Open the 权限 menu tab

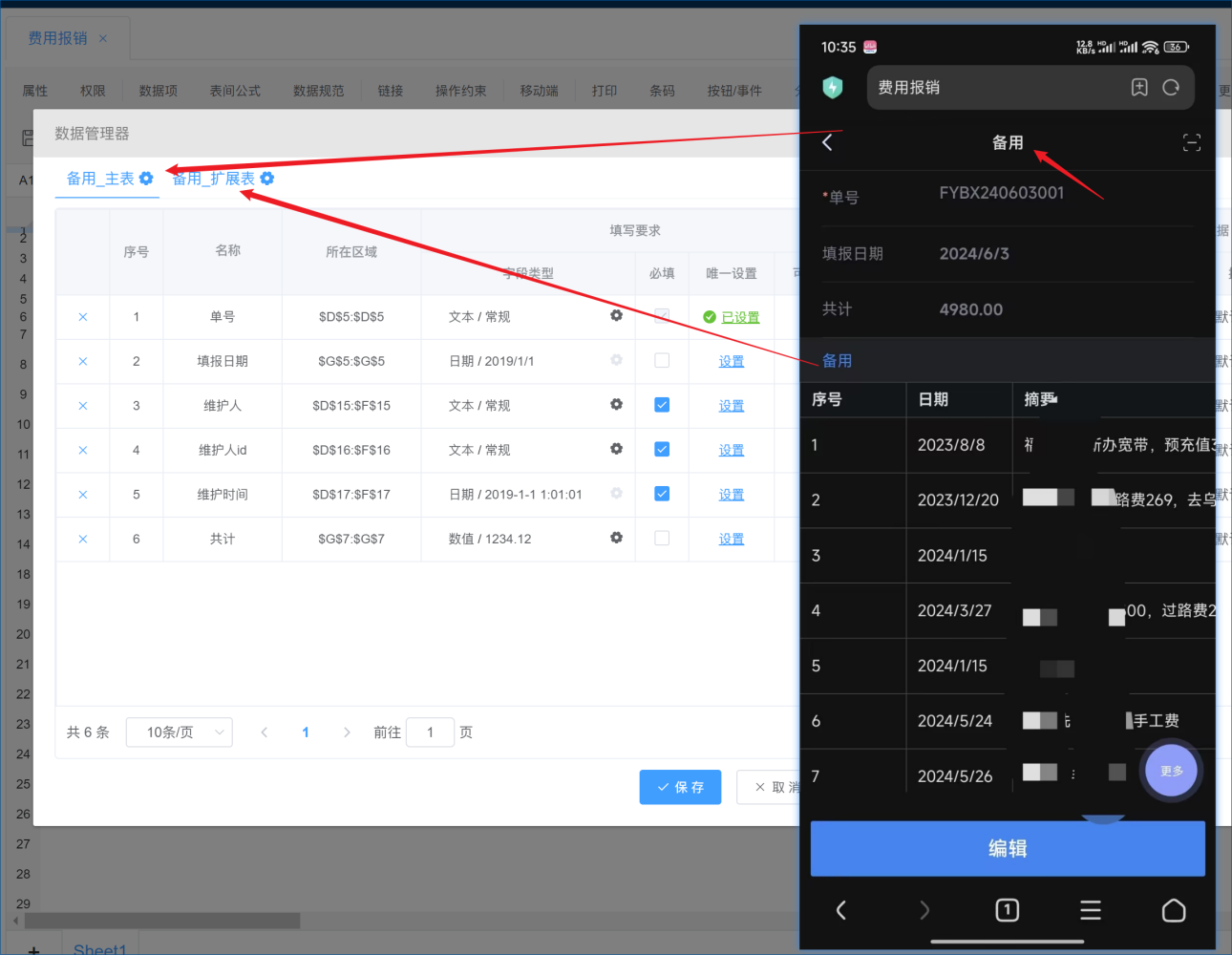click(93, 91)
